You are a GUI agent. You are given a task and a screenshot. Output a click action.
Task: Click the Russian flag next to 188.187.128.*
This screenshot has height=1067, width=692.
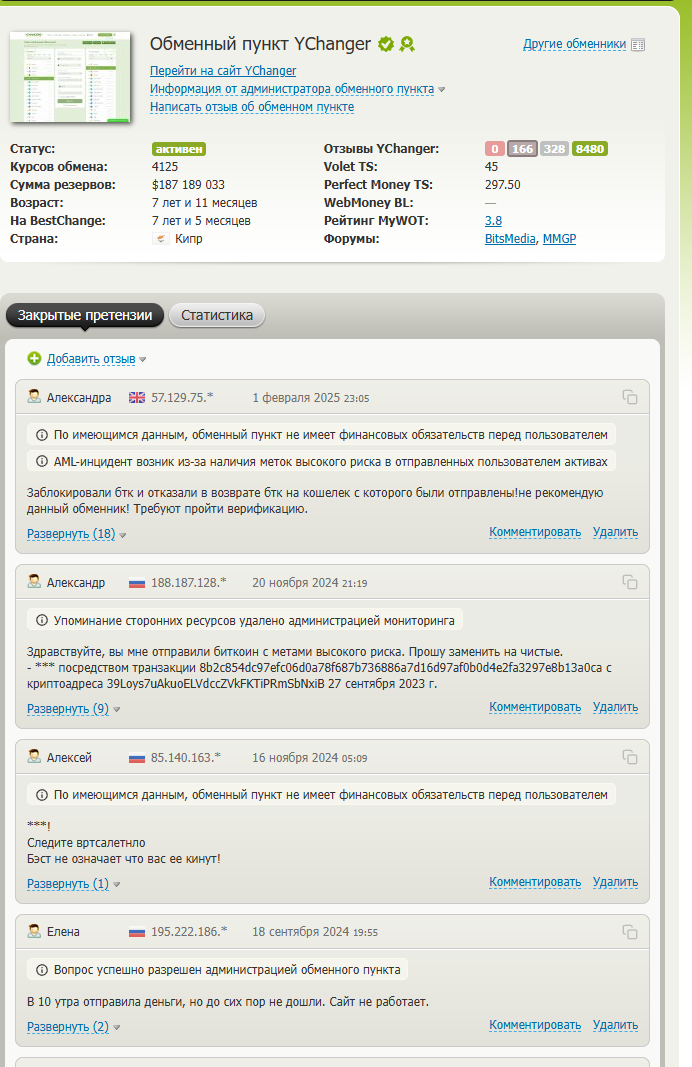(x=137, y=583)
